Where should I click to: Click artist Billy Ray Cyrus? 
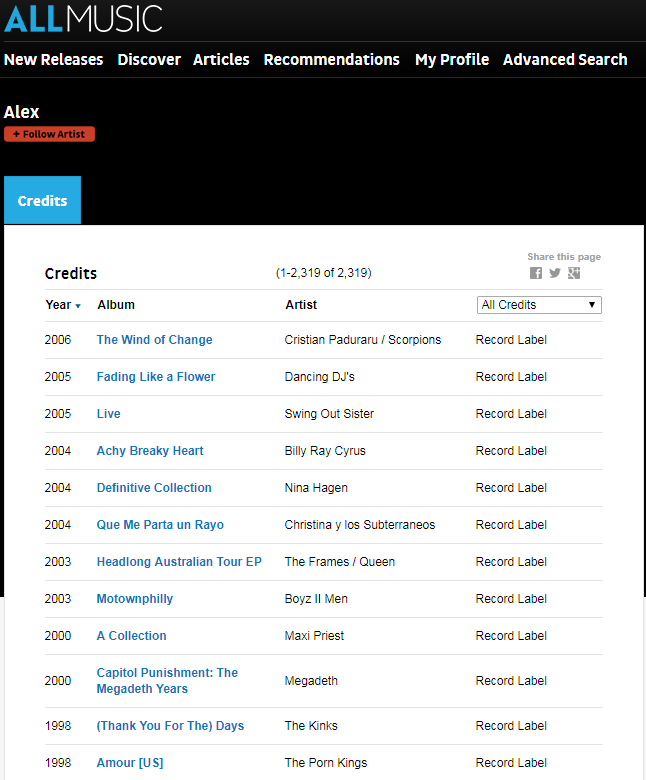(x=325, y=451)
